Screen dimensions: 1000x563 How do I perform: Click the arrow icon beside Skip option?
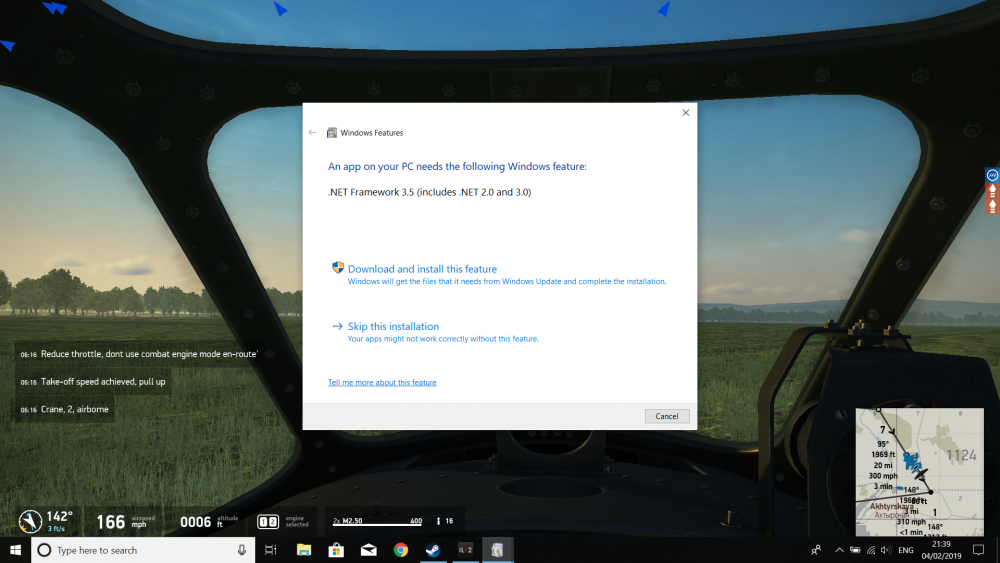pyautogui.click(x=337, y=326)
